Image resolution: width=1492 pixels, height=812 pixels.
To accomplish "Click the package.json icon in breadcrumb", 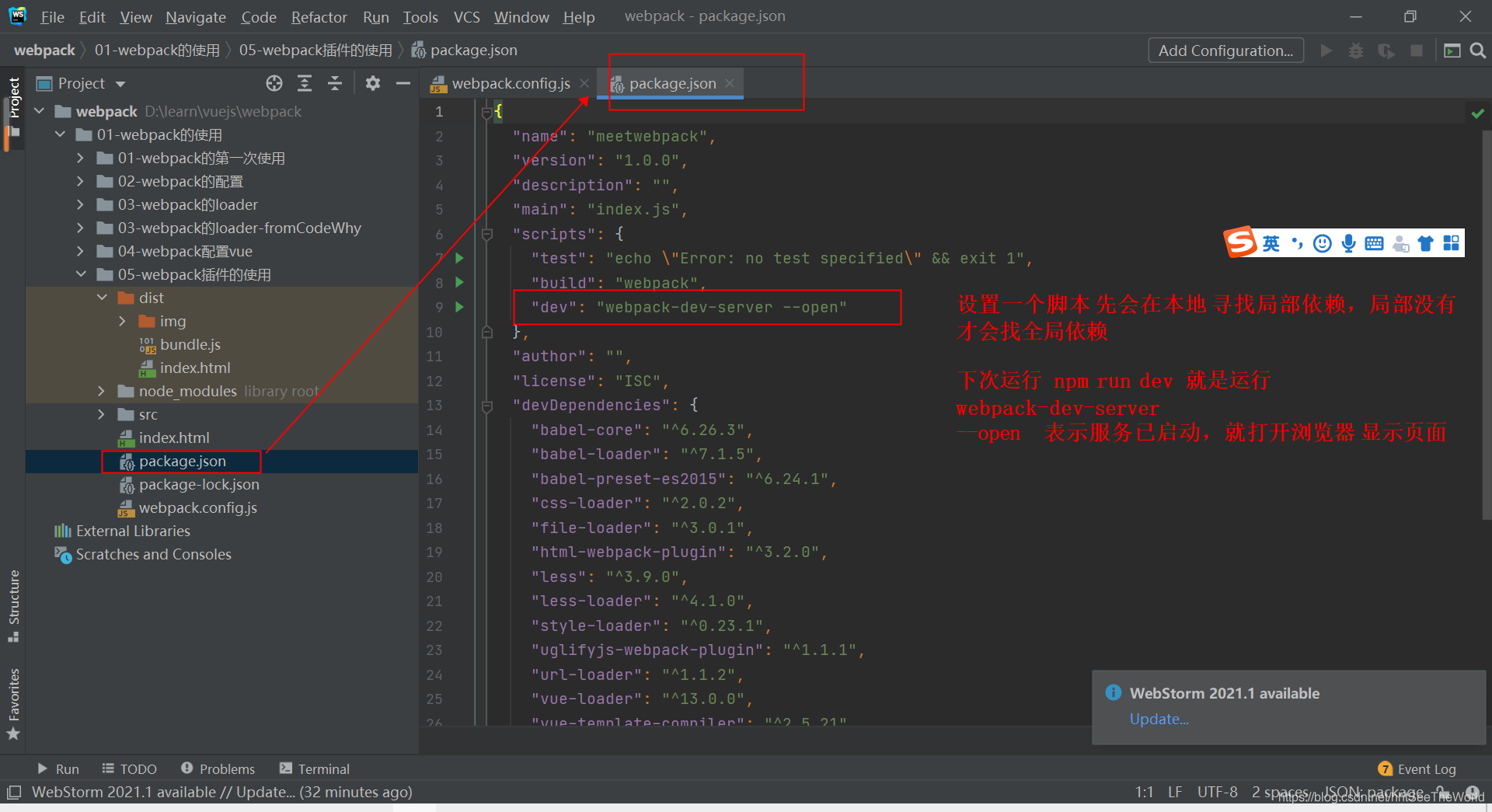I will coord(418,51).
